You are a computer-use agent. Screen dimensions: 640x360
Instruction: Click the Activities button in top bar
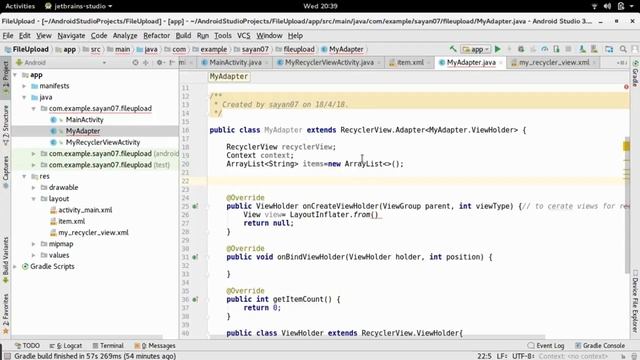pyautogui.click(x=20, y=6)
